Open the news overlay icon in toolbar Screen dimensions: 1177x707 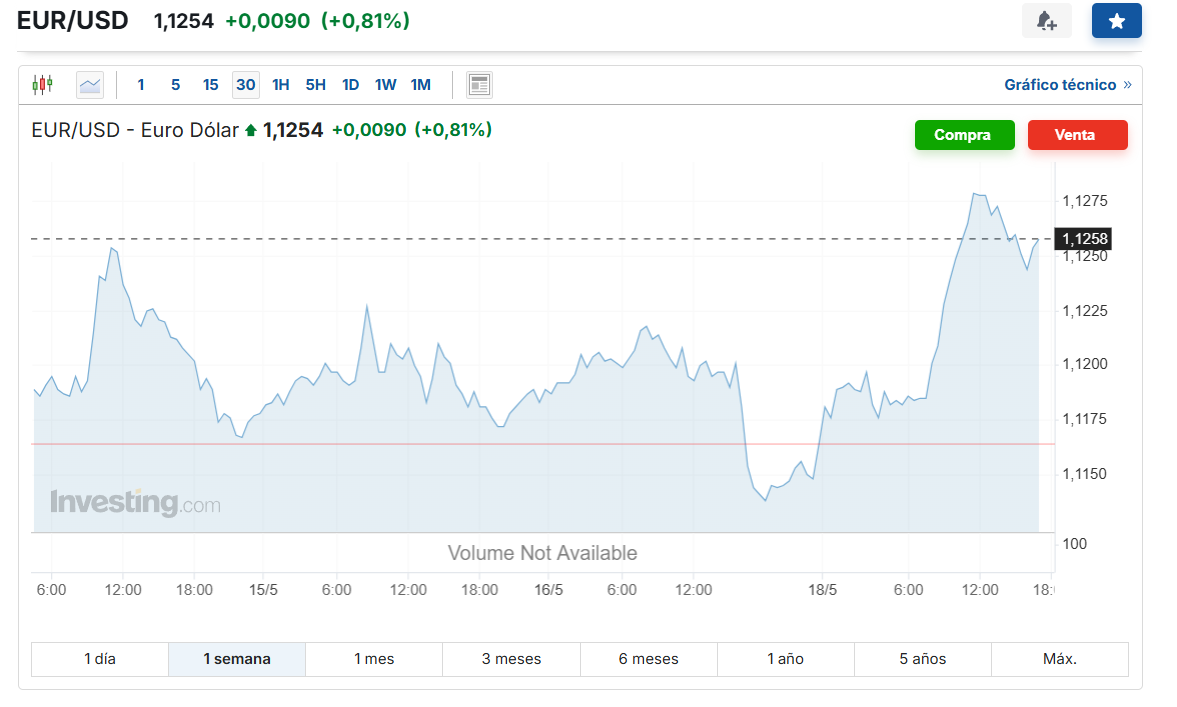click(x=479, y=85)
